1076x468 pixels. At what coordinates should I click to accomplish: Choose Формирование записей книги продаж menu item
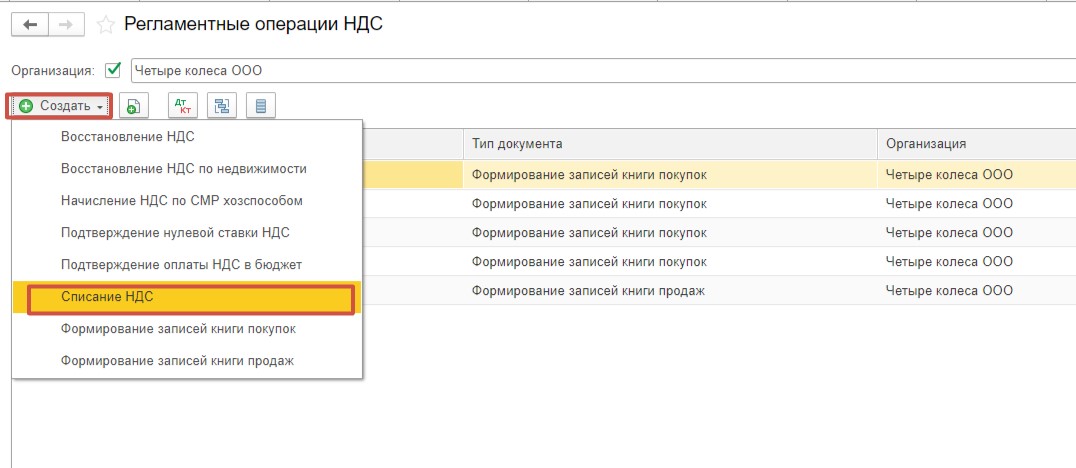pos(187,360)
